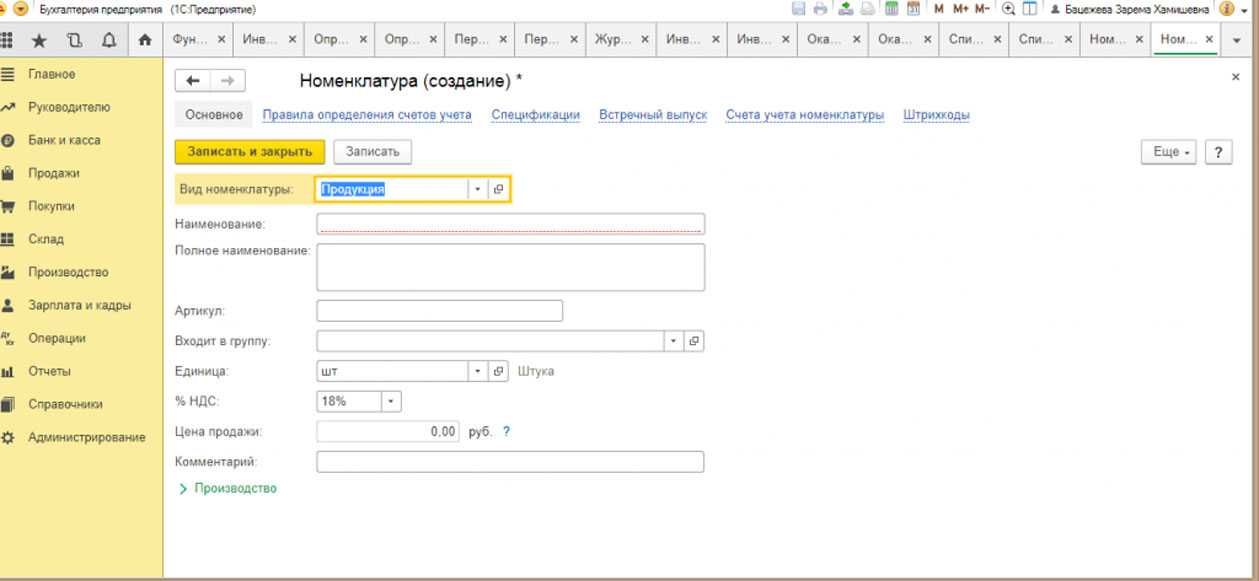Image resolution: width=1259 pixels, height=581 pixels.
Task: Click the zoom magnifier icon
Action: click(x=1008, y=9)
